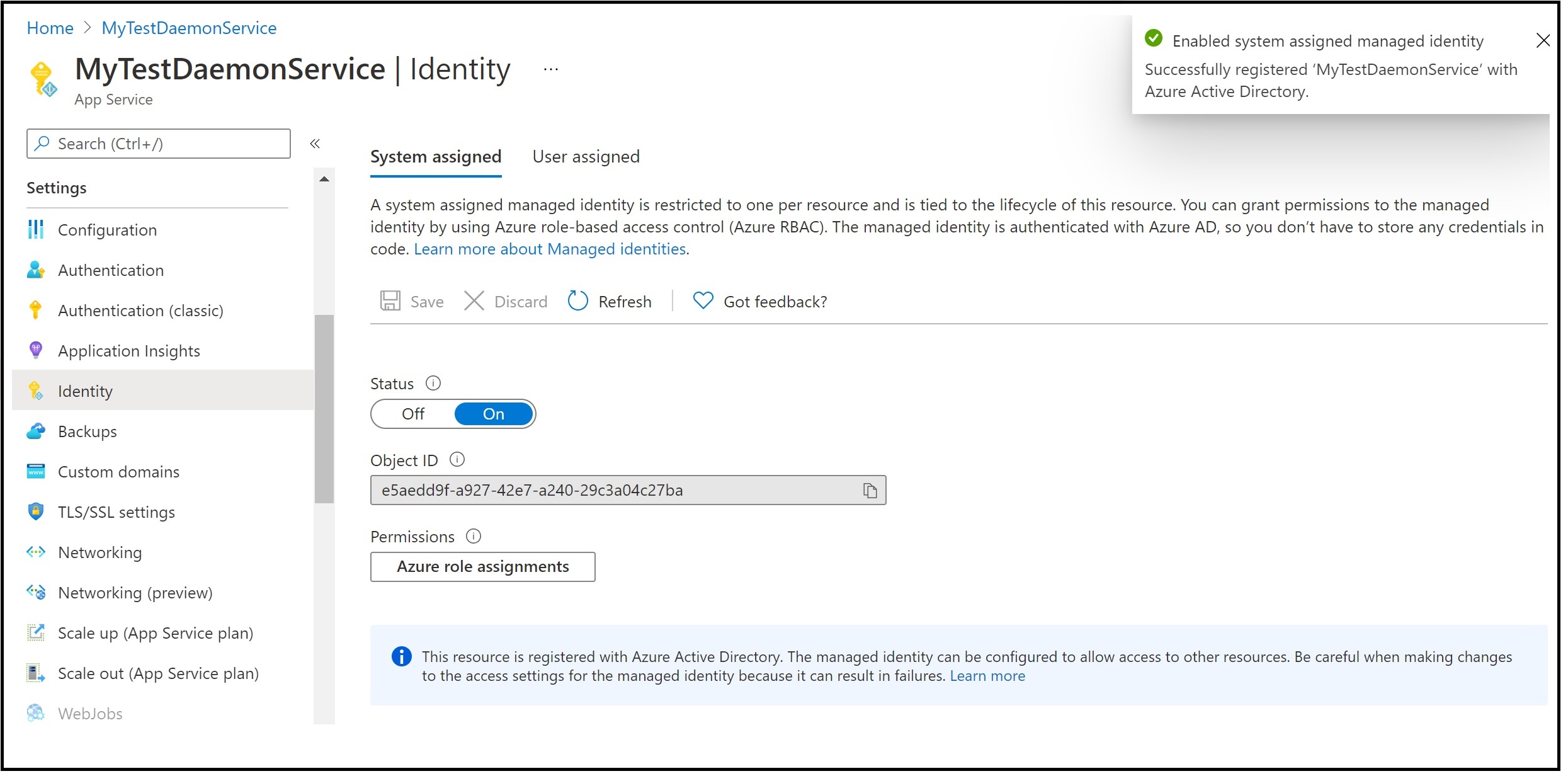
Task: Click the feedback heart icon
Action: 703,300
